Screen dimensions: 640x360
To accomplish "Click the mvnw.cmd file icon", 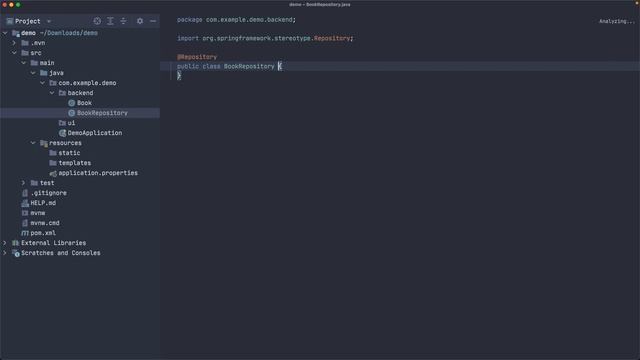I will 25,223.
